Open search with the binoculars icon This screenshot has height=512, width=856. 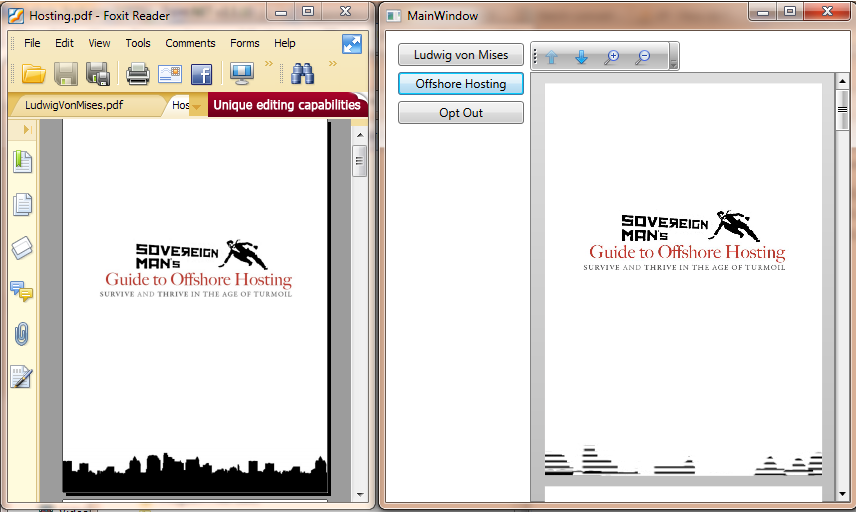point(302,74)
